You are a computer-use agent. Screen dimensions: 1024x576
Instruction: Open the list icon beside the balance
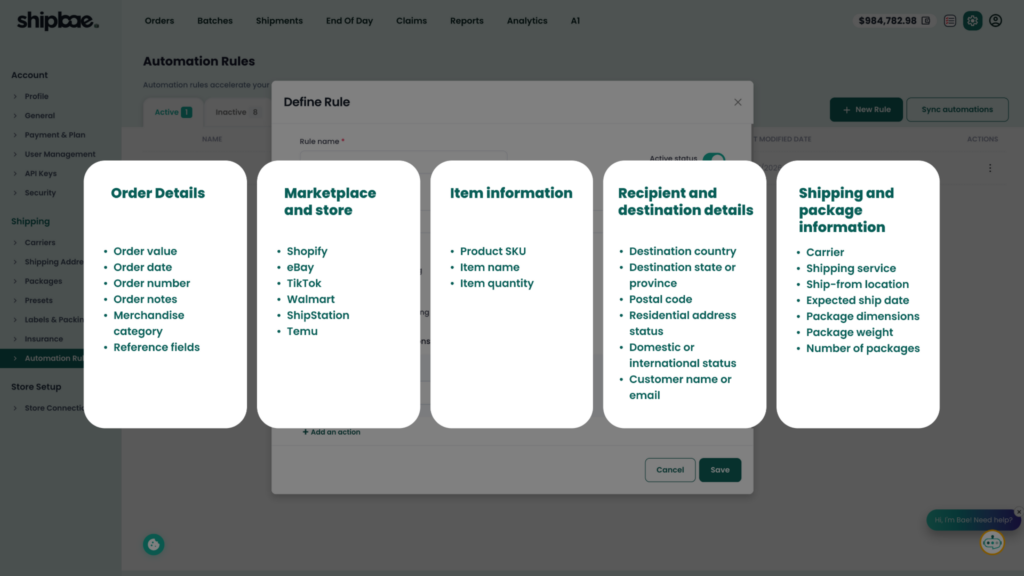pyautogui.click(x=950, y=21)
